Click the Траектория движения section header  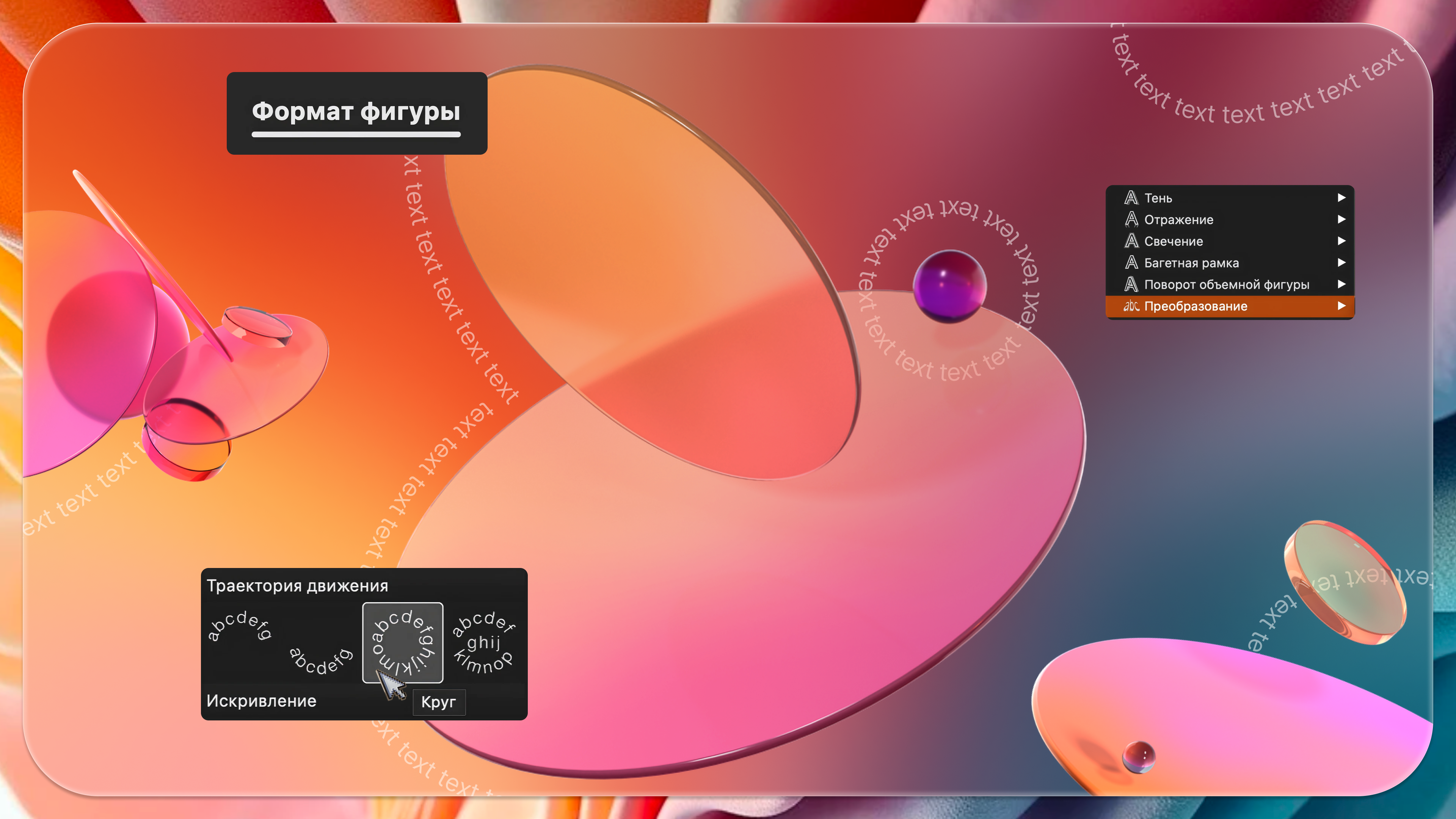point(297,585)
